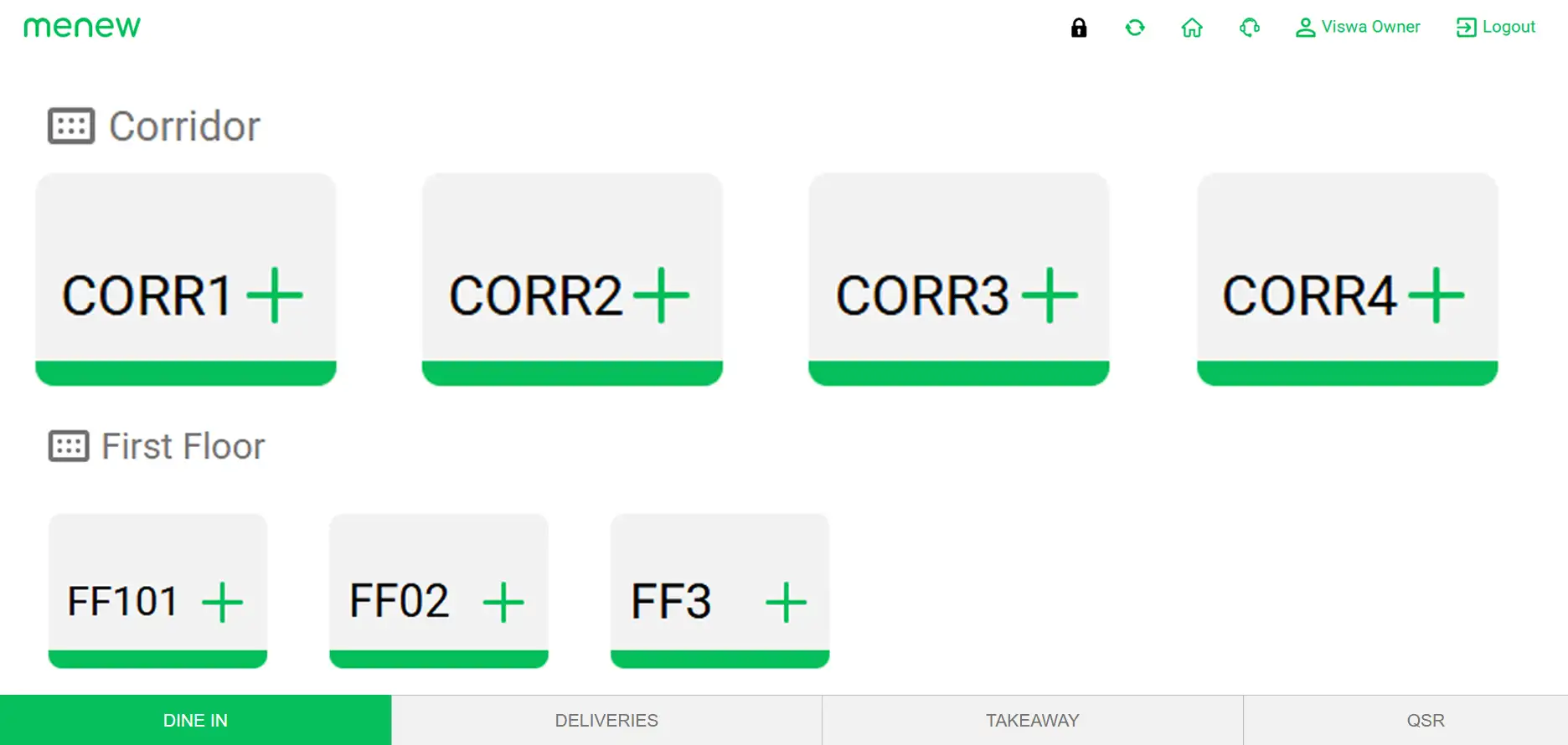Add order plus on FF101 table
Image resolution: width=1568 pixels, height=745 pixels.
coord(223,602)
